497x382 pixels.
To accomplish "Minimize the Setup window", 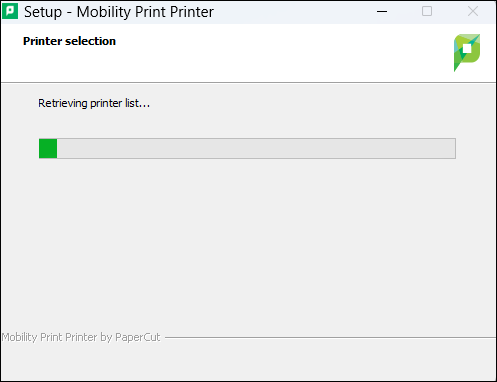I will pos(382,12).
